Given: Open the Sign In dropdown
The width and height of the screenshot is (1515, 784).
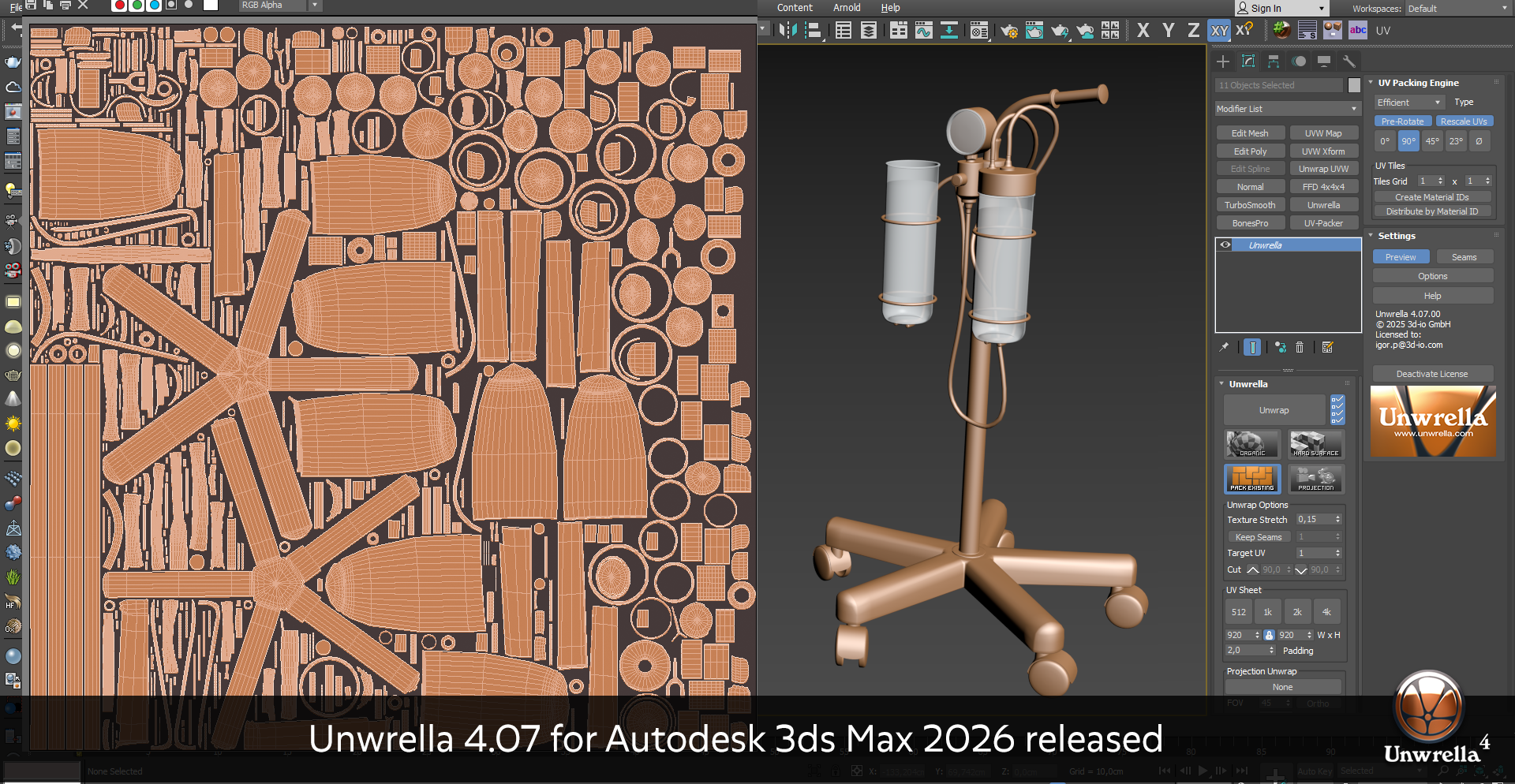Looking at the screenshot, I should coord(1281,9).
